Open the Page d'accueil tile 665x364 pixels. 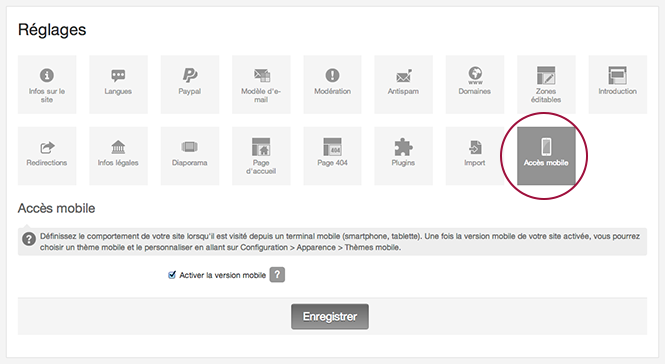pos(261,156)
